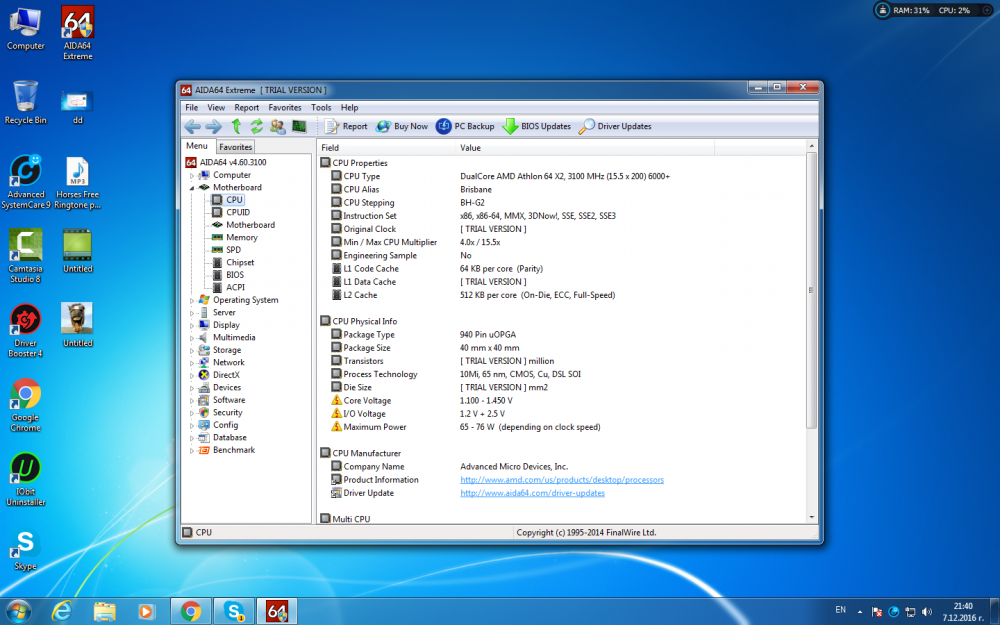The width and height of the screenshot is (1000, 625).
Task: Click the vertical scrollbar thumb in details pane
Action: click(811, 290)
